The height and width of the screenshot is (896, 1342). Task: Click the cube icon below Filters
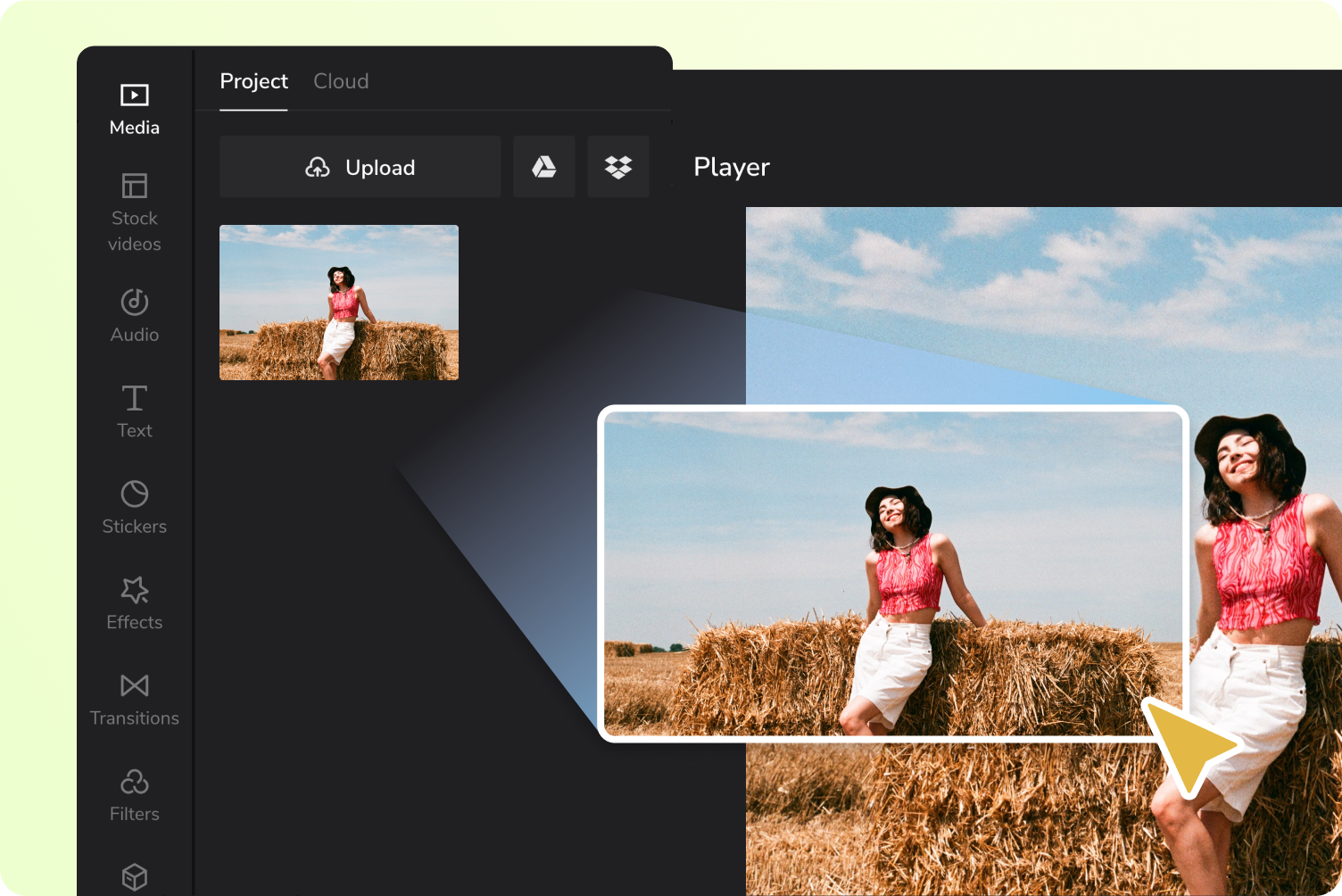[x=134, y=876]
